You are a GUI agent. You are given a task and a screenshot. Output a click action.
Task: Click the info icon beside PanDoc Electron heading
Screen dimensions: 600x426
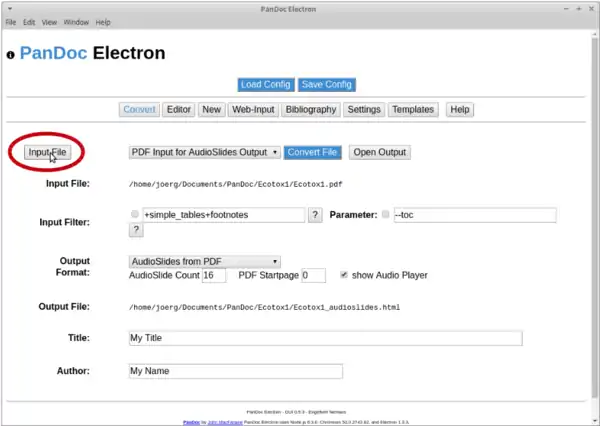10,54
